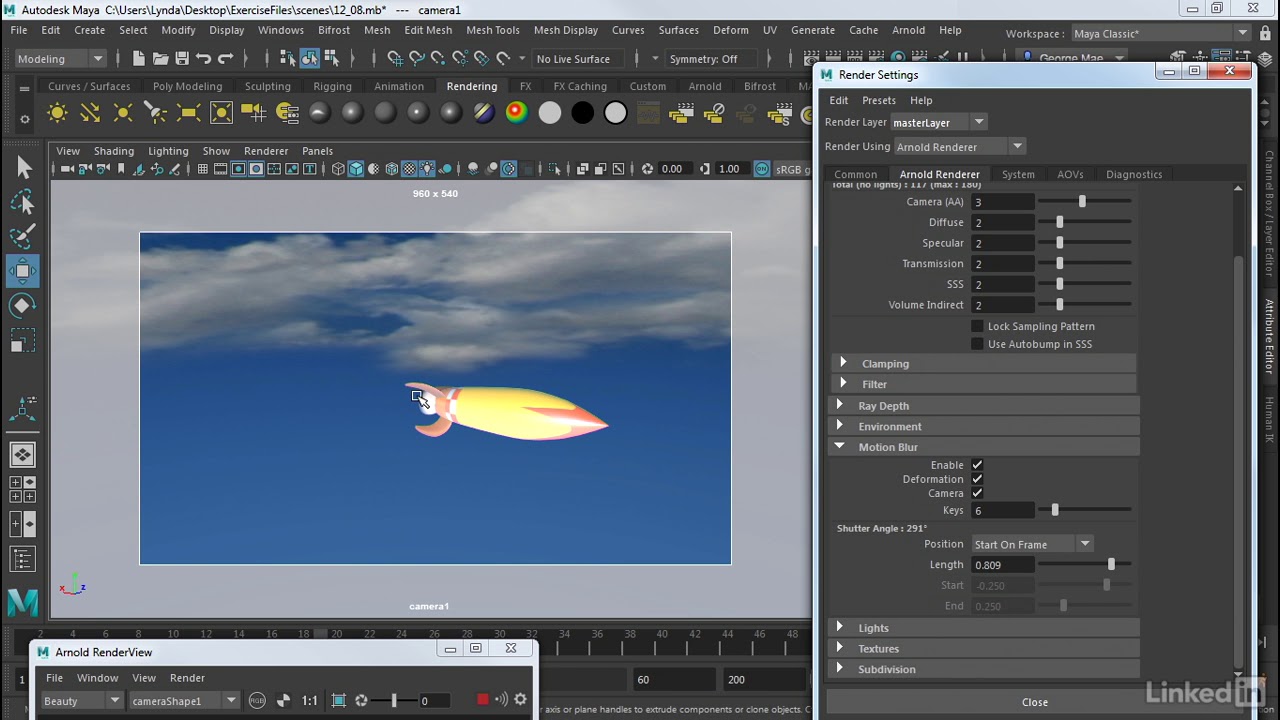Open the cameraShape1 dropdown in RenderView

[184, 701]
